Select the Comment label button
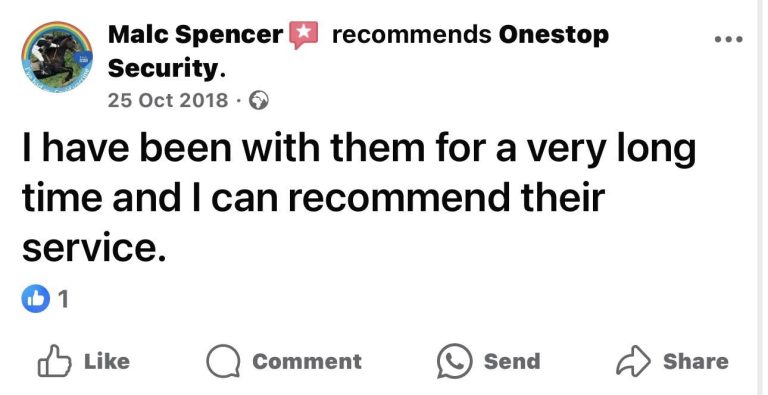The height and width of the screenshot is (395, 768). 307,362
